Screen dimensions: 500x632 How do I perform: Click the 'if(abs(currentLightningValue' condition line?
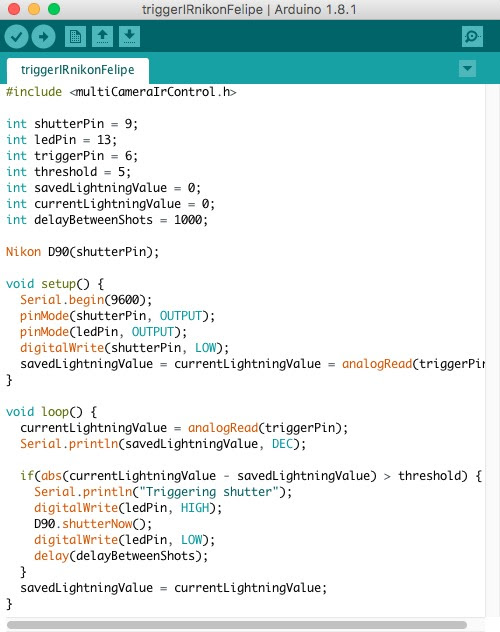click(x=251, y=476)
